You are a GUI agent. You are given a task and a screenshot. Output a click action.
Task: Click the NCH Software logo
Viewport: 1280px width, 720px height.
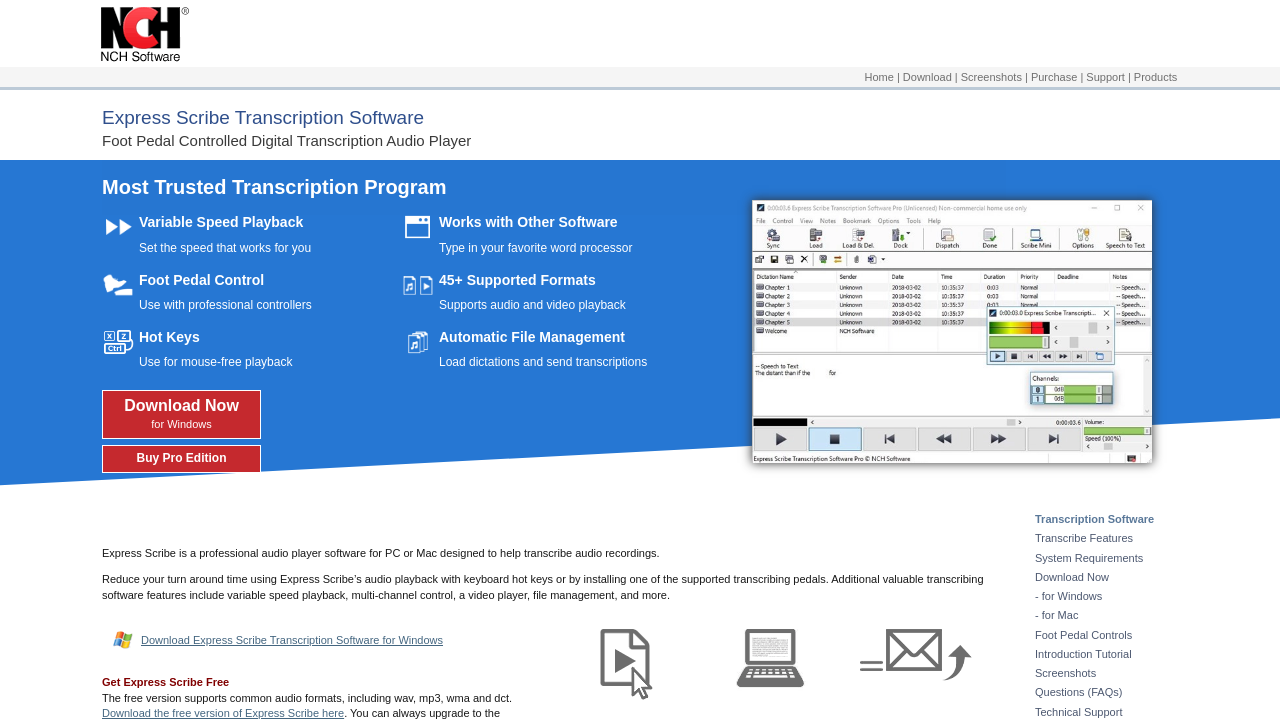click(x=144, y=35)
